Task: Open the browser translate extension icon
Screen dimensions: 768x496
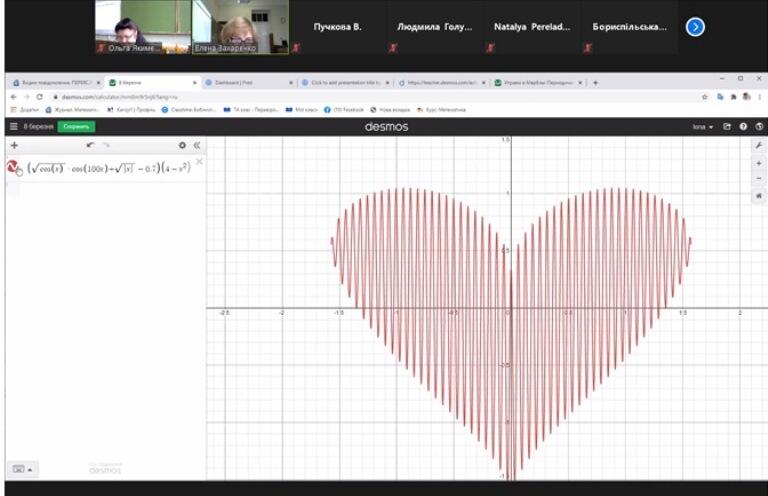Action: 720,97
